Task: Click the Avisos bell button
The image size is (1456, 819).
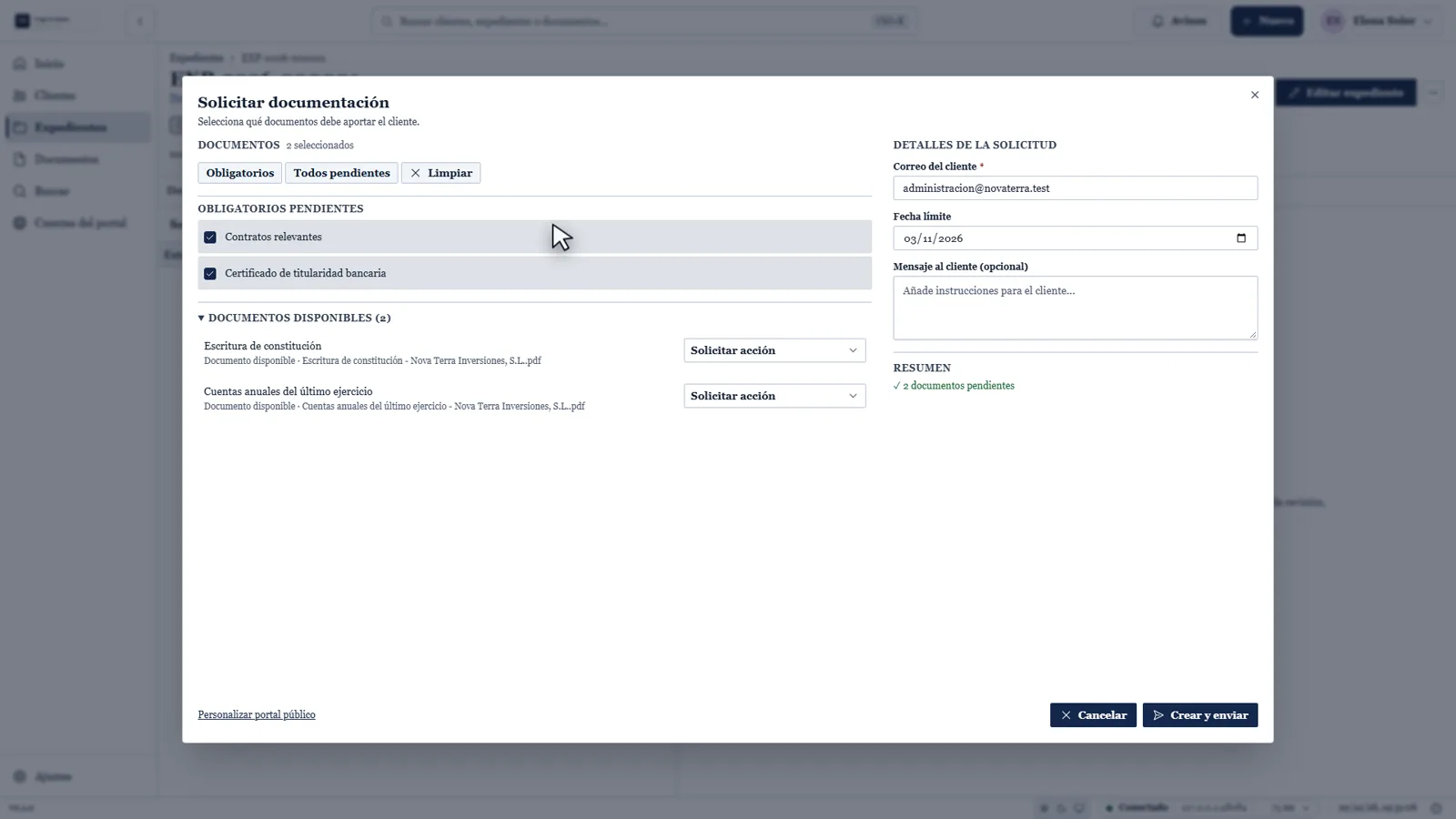Action: tap(1179, 21)
